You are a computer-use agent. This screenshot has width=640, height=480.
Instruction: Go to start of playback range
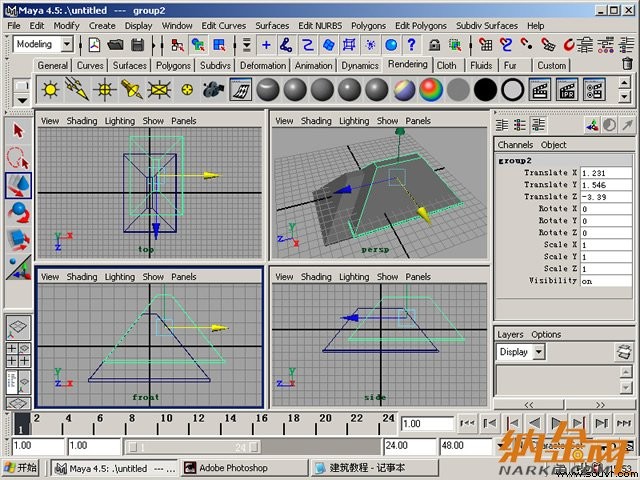point(467,423)
